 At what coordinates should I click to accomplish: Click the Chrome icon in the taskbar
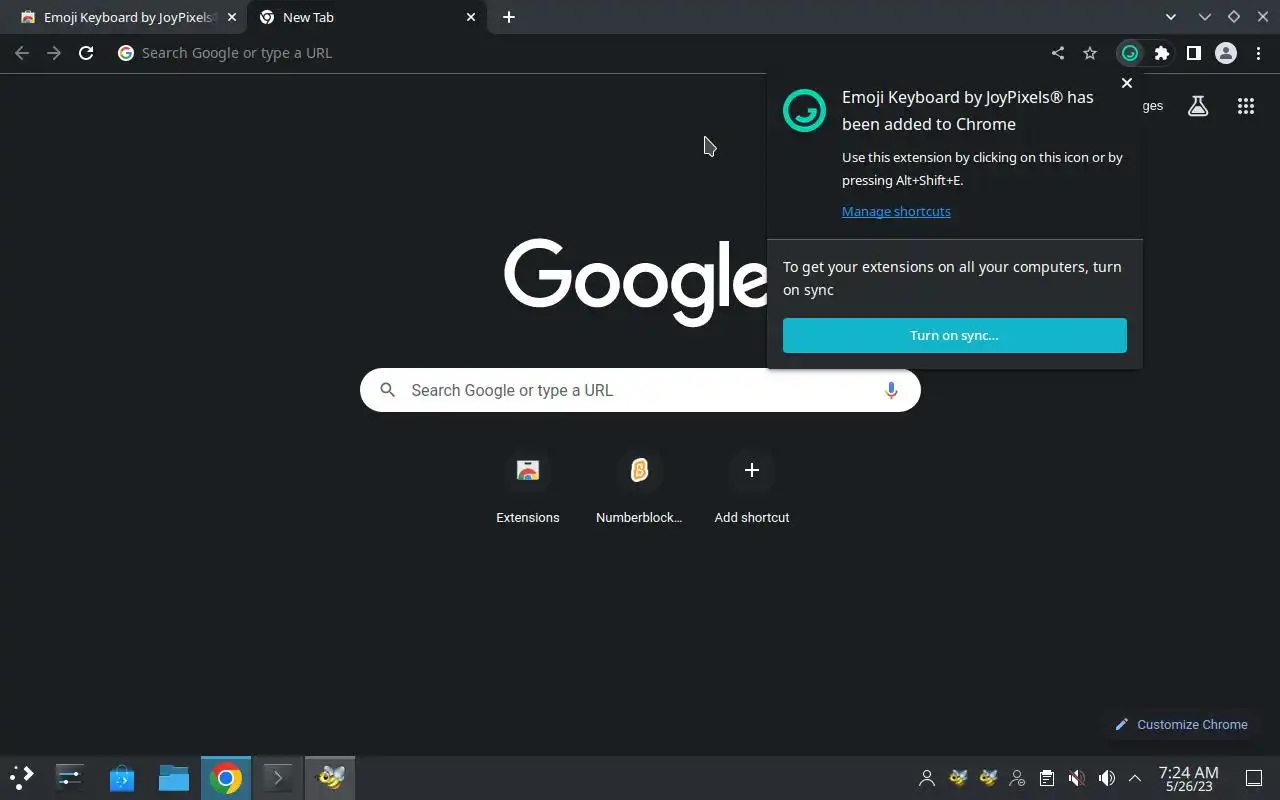tap(226, 777)
